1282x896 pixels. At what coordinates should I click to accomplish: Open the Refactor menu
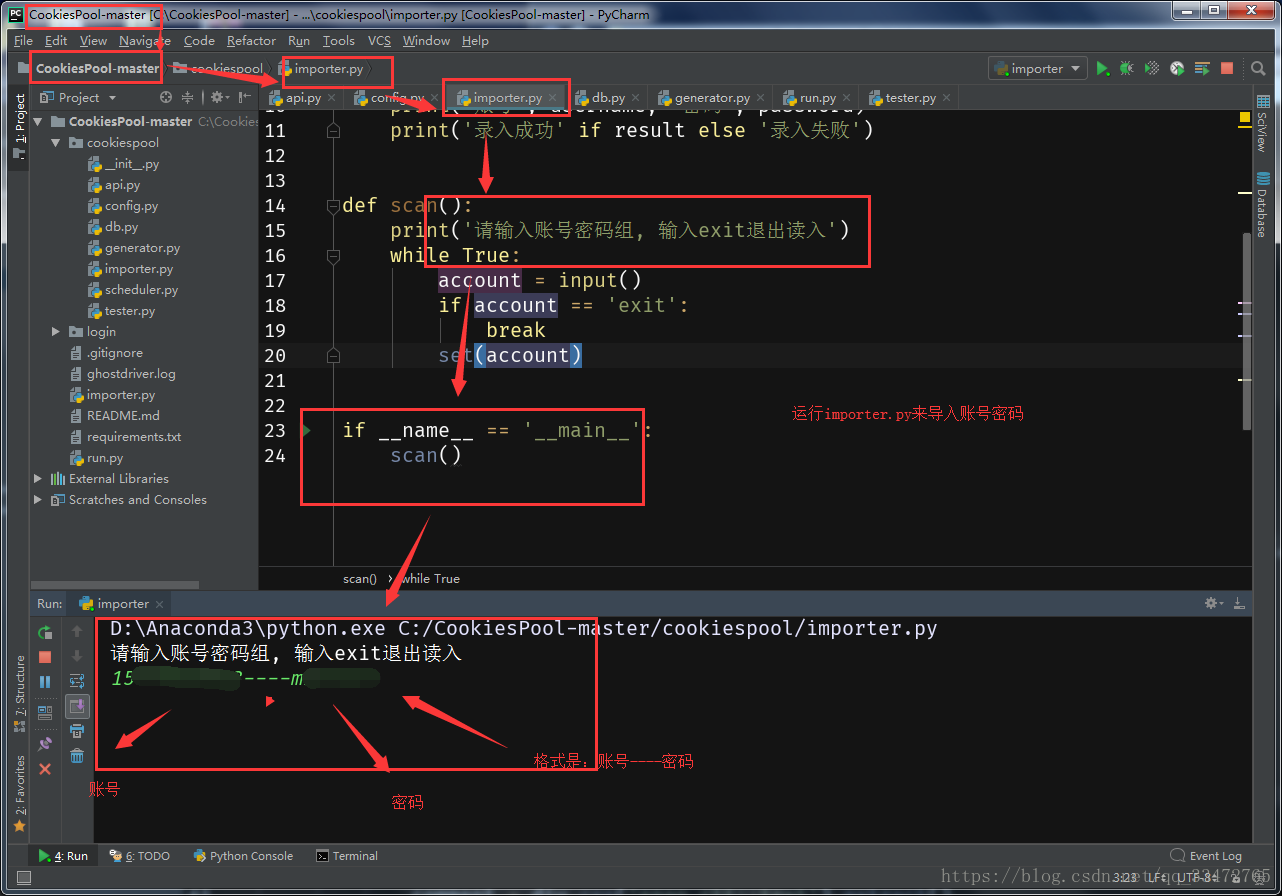251,41
